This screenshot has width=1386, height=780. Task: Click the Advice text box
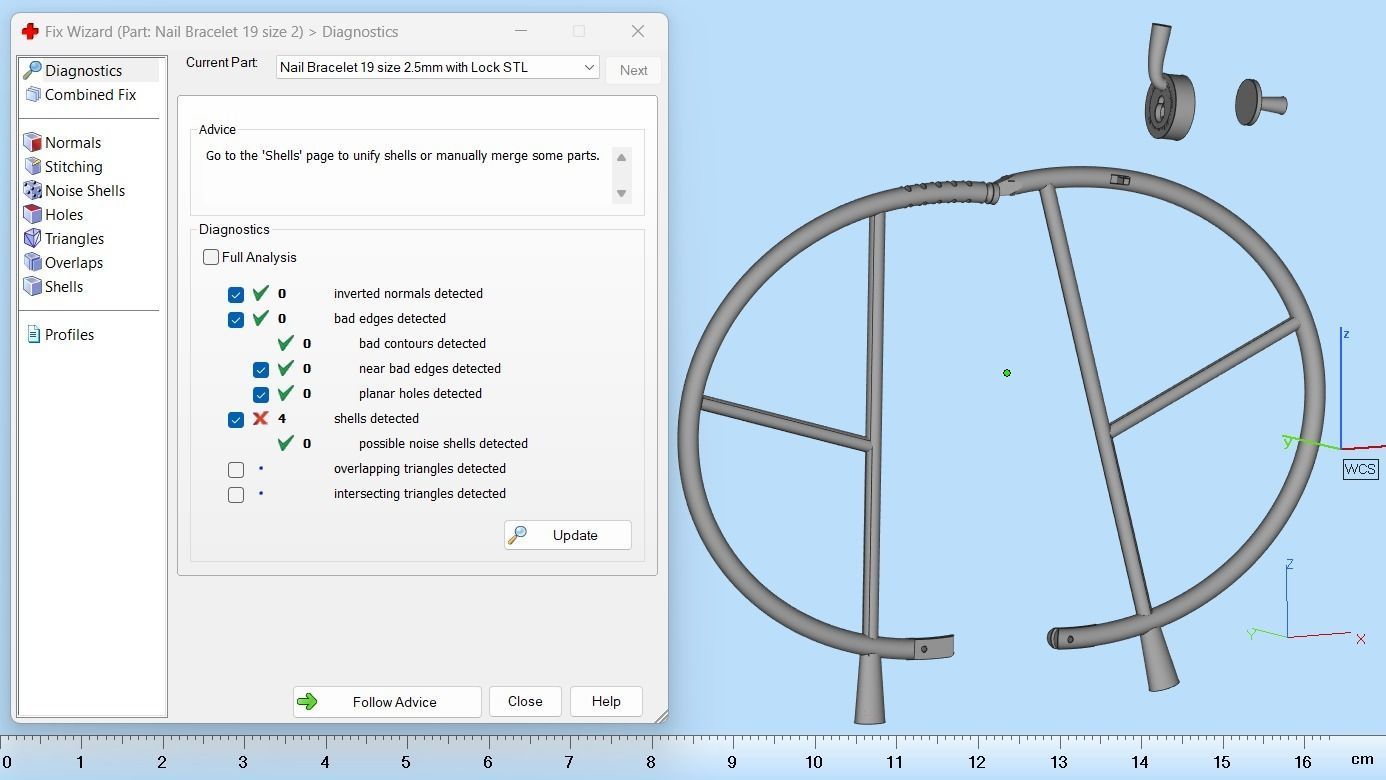(407, 174)
